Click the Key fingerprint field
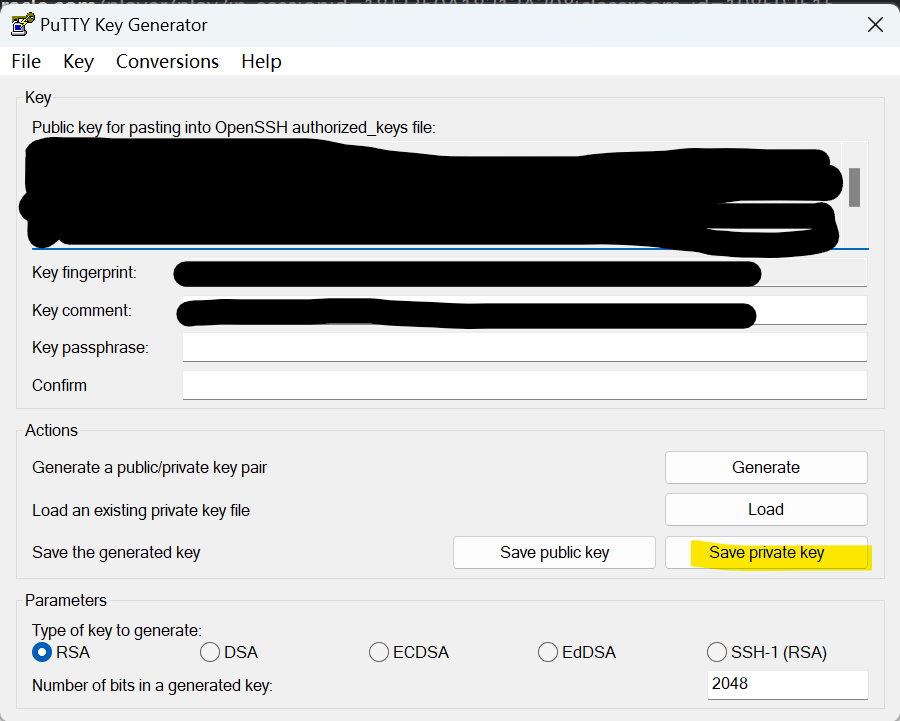This screenshot has width=900, height=721. point(525,272)
